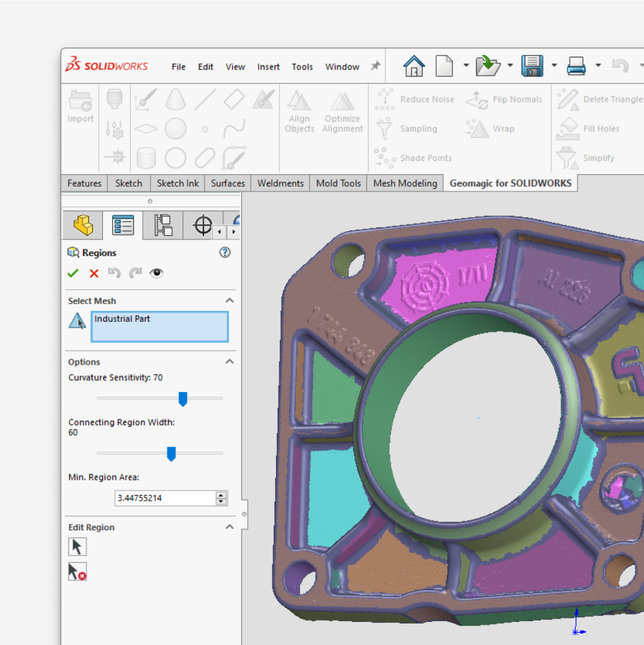644x645 pixels.
Task: Collapse the Edit Region section
Action: [x=229, y=527]
